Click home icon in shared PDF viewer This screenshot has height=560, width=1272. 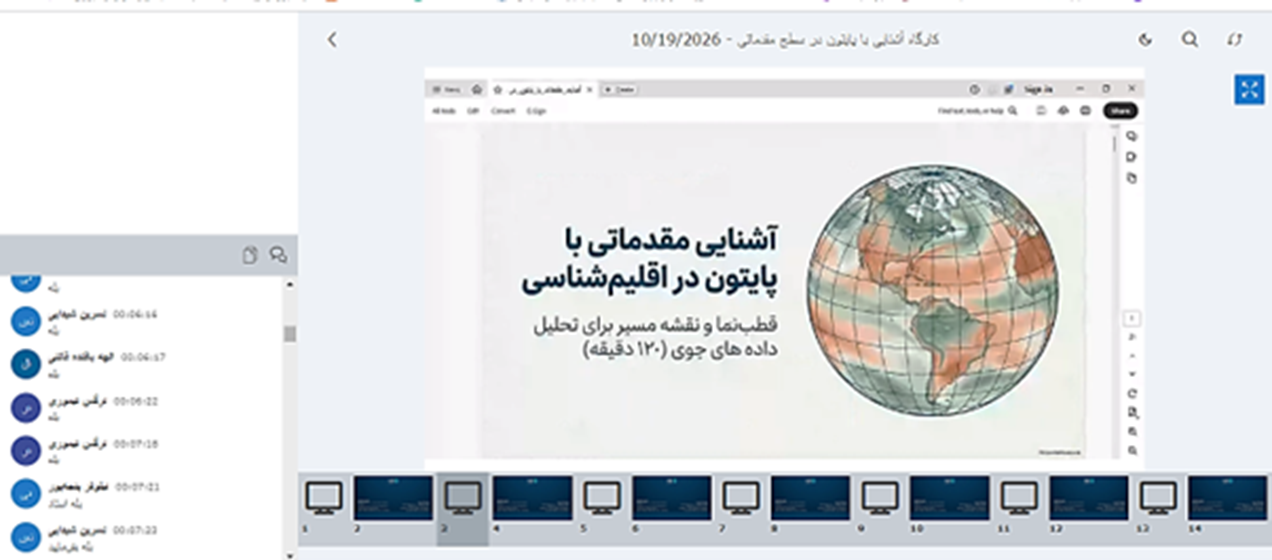coord(477,89)
